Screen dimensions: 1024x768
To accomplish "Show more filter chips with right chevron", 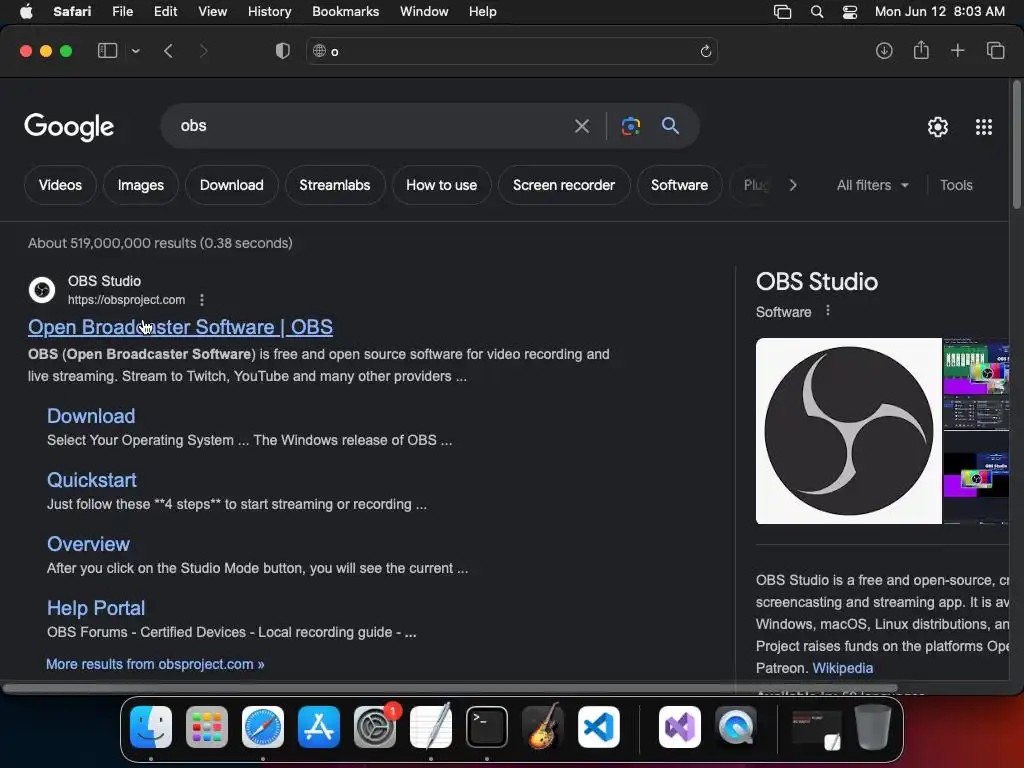I will (793, 185).
